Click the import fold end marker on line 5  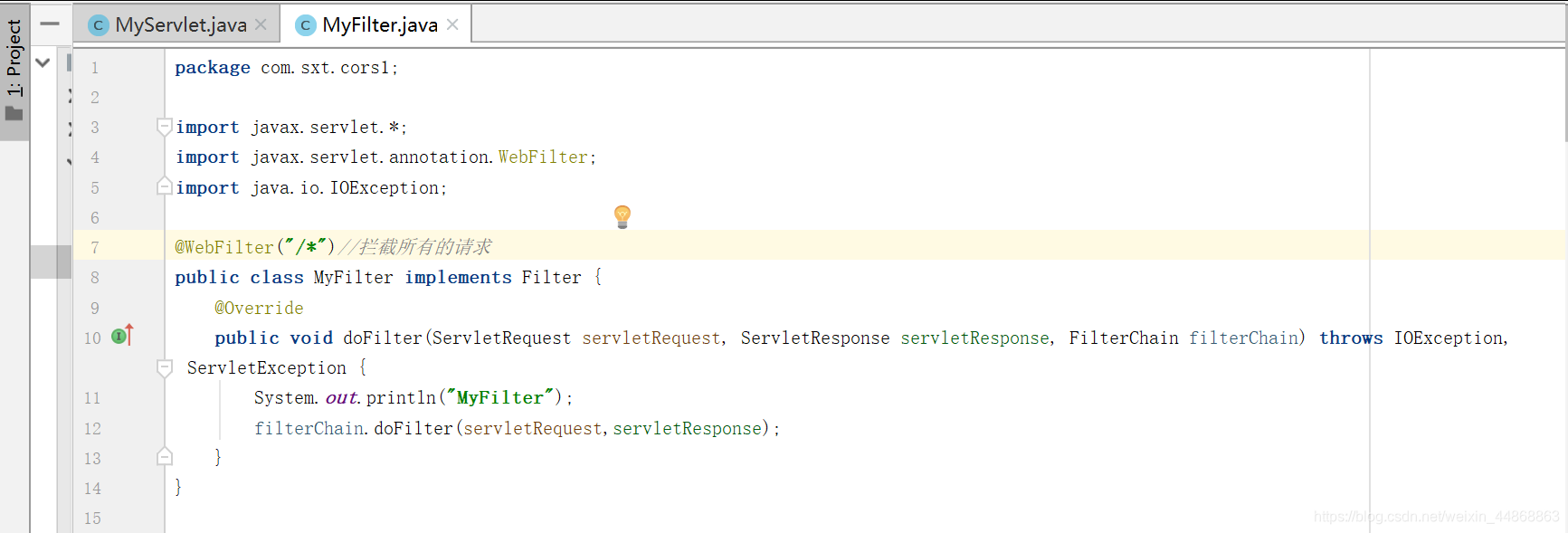click(x=165, y=186)
